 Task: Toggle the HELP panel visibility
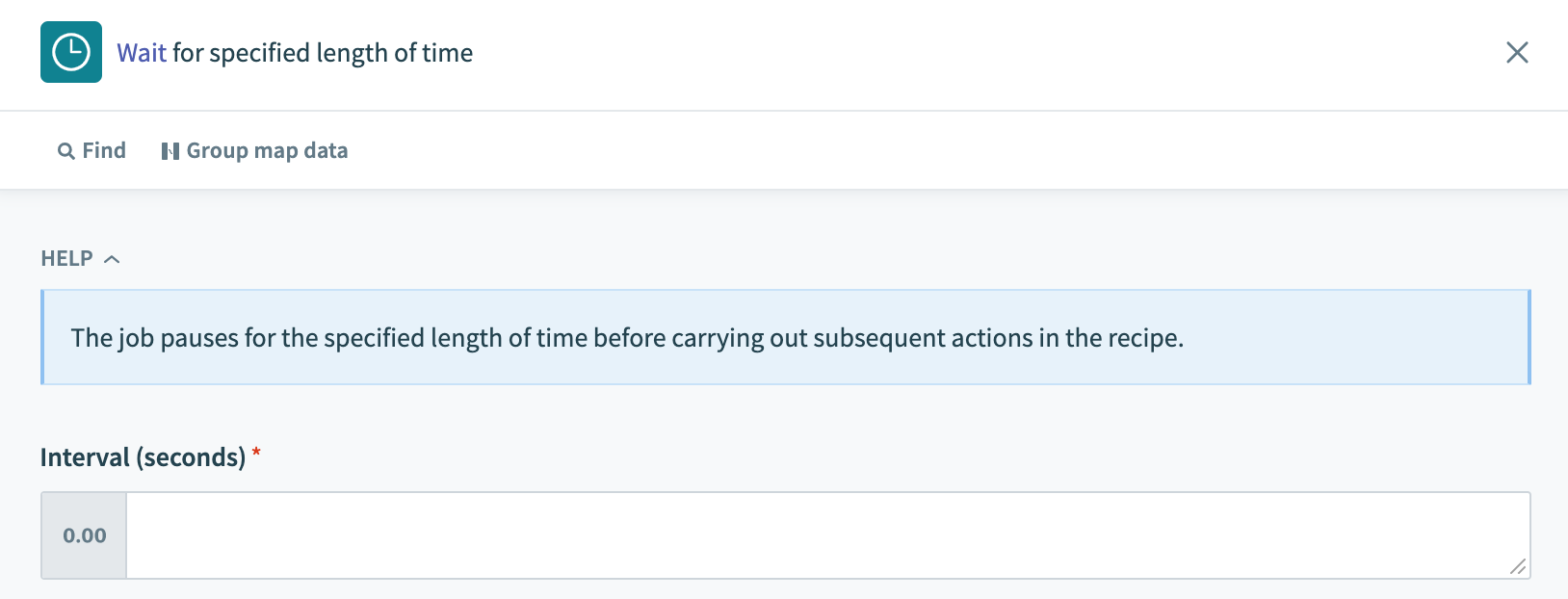pos(113,258)
